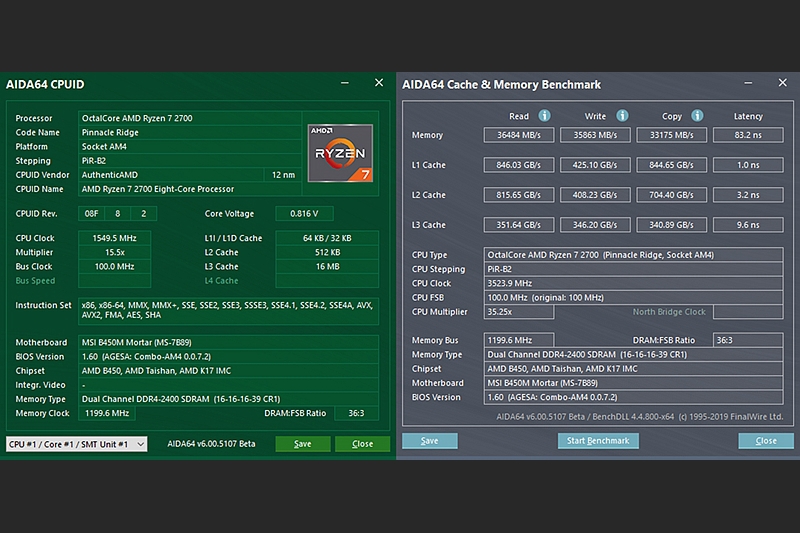
Task: Select L3 Cache Write value 346.20 GB/s
Action: 595,225
